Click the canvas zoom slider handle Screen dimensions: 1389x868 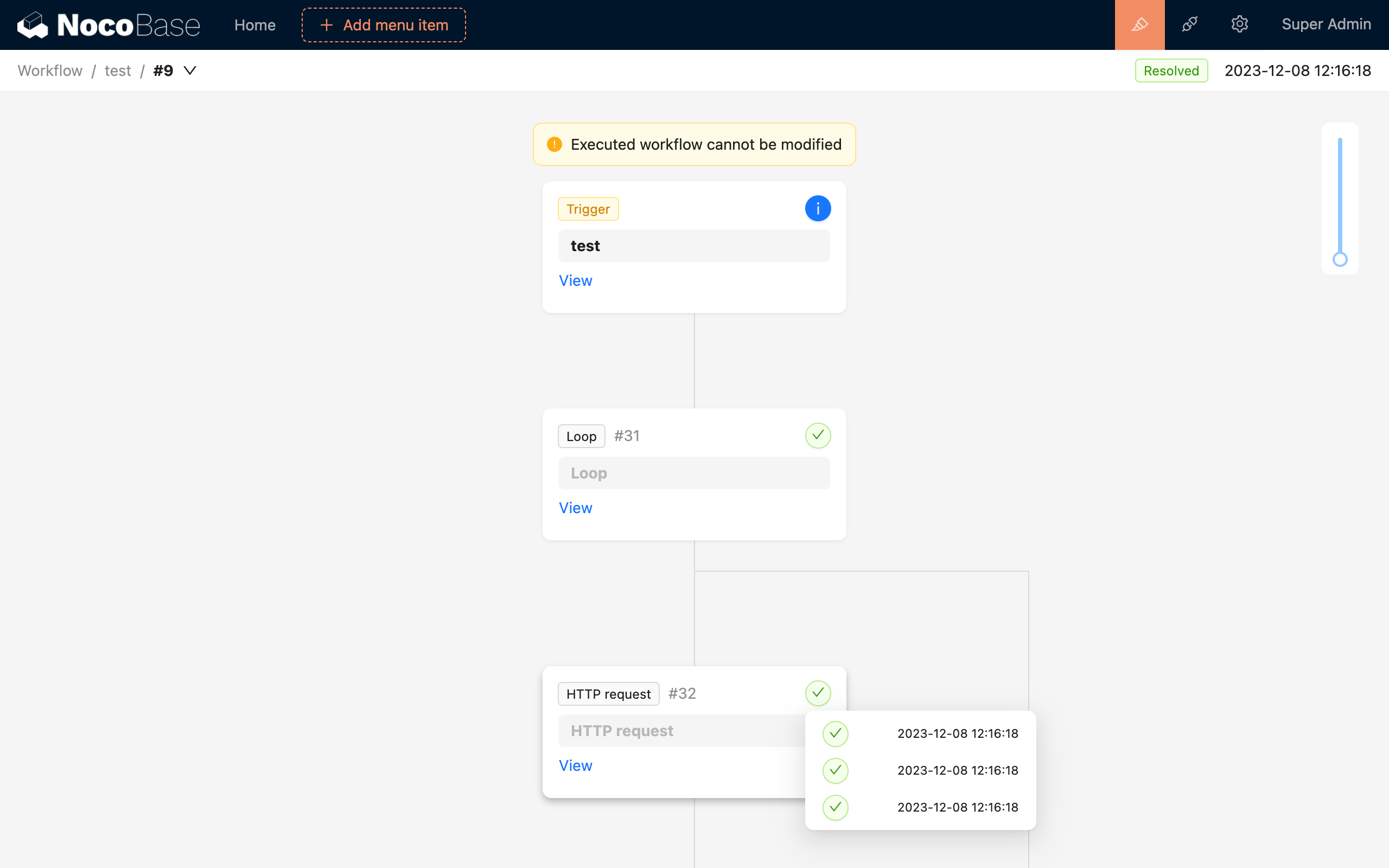coord(1340,259)
